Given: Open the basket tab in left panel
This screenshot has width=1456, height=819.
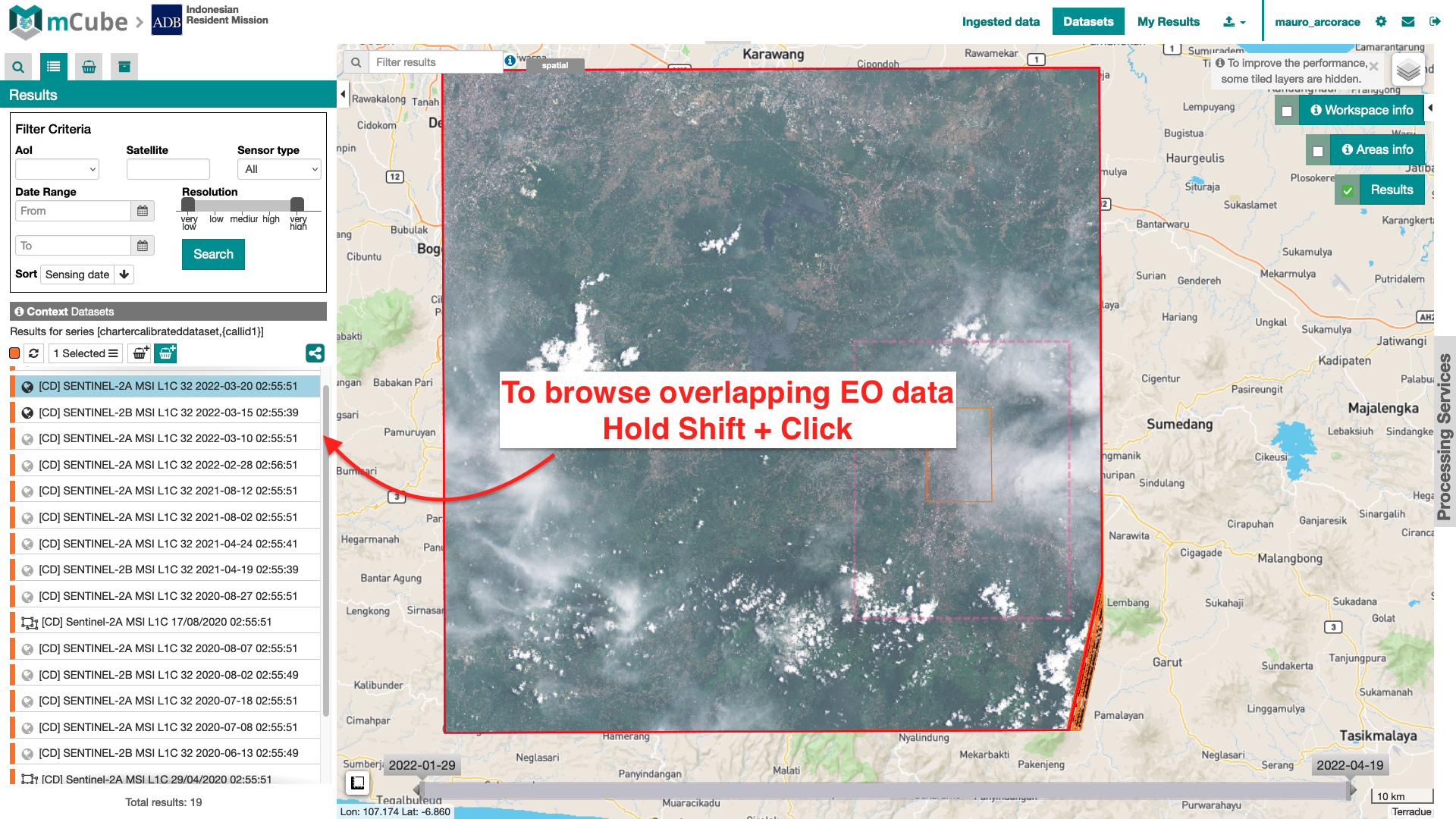Looking at the screenshot, I should 89,67.
